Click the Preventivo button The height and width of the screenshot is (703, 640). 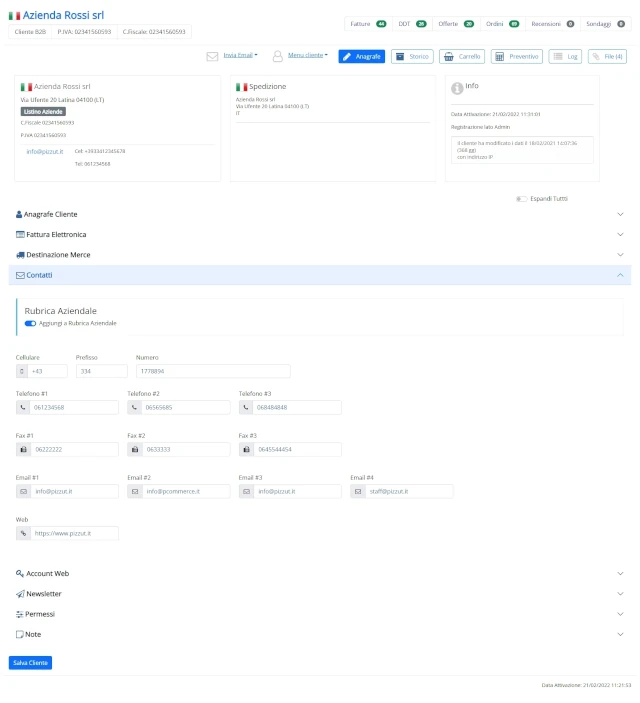(517, 56)
